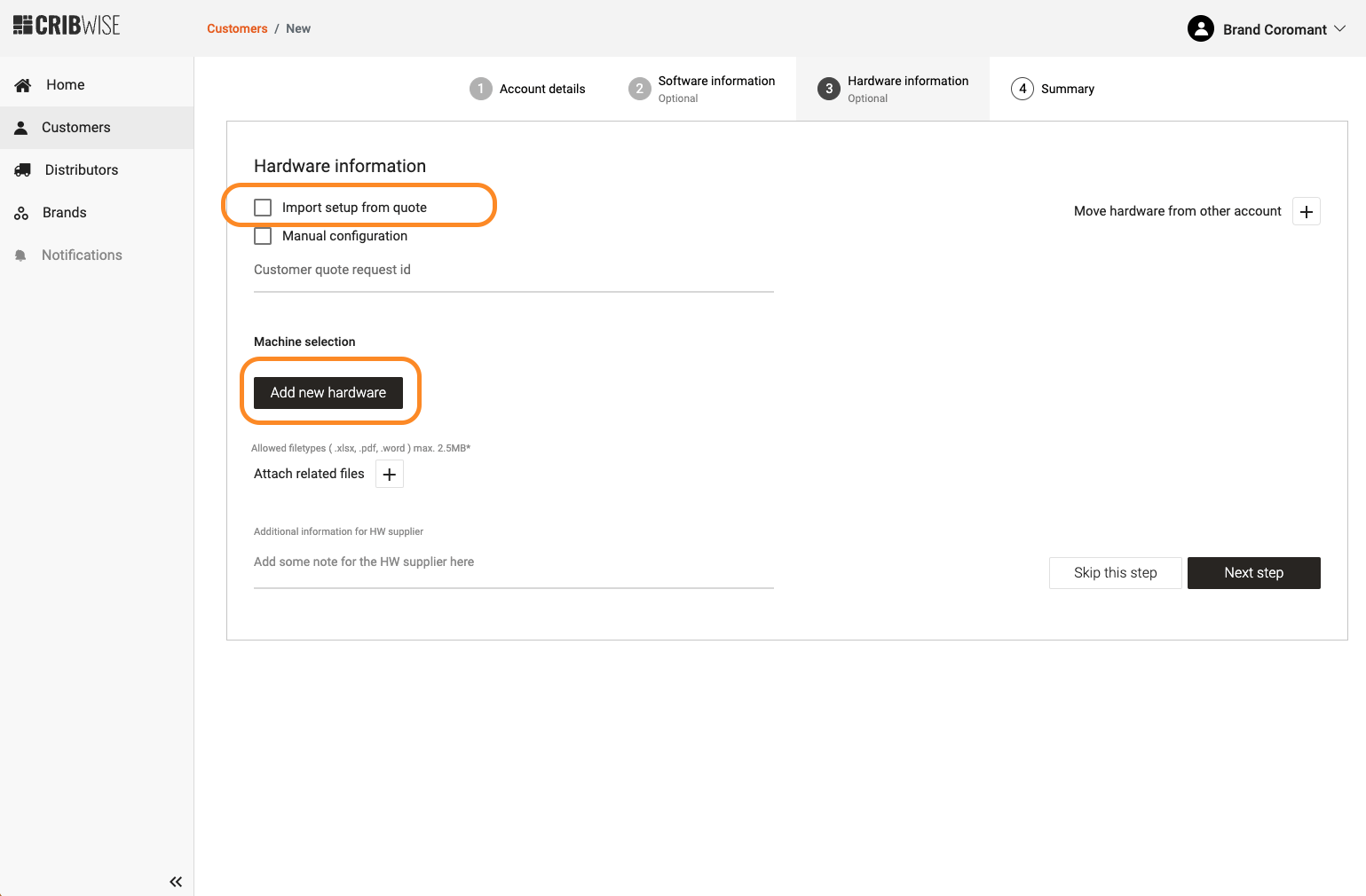This screenshot has width=1366, height=896.
Task: Click plus icon to move hardware from other account
Action: (x=1306, y=211)
